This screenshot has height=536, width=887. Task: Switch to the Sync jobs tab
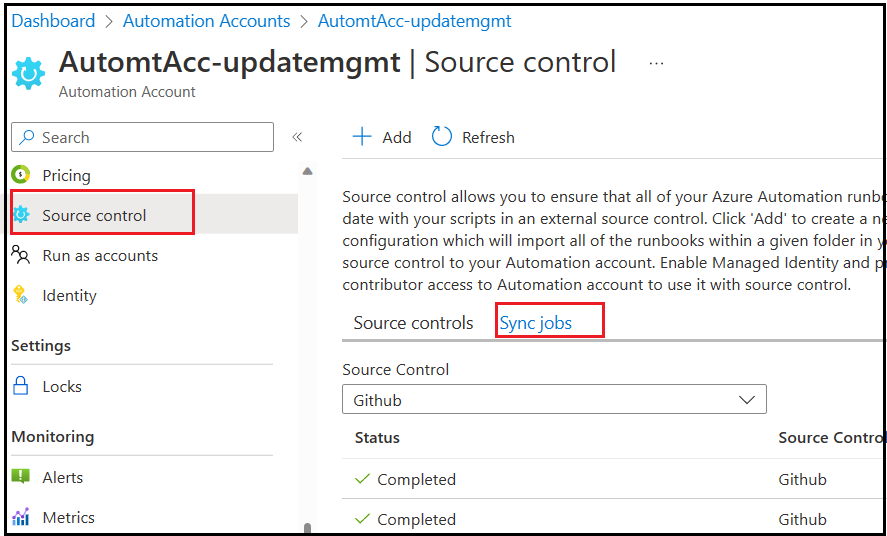536,323
